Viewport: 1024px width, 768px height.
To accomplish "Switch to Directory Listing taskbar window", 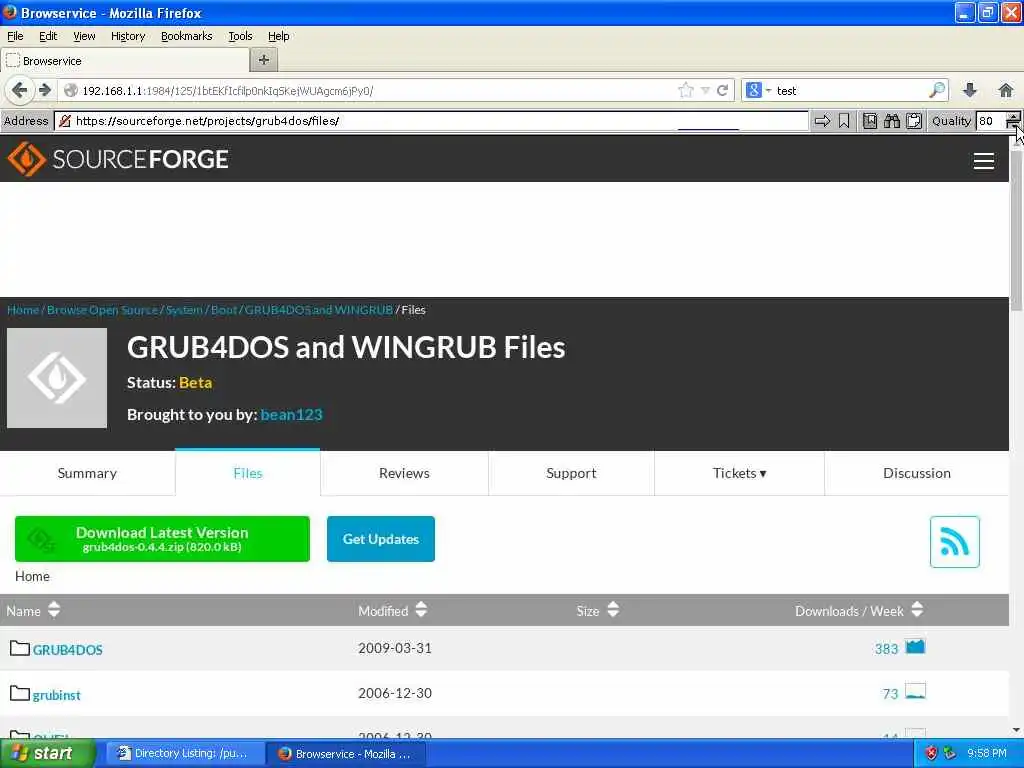I will point(185,754).
